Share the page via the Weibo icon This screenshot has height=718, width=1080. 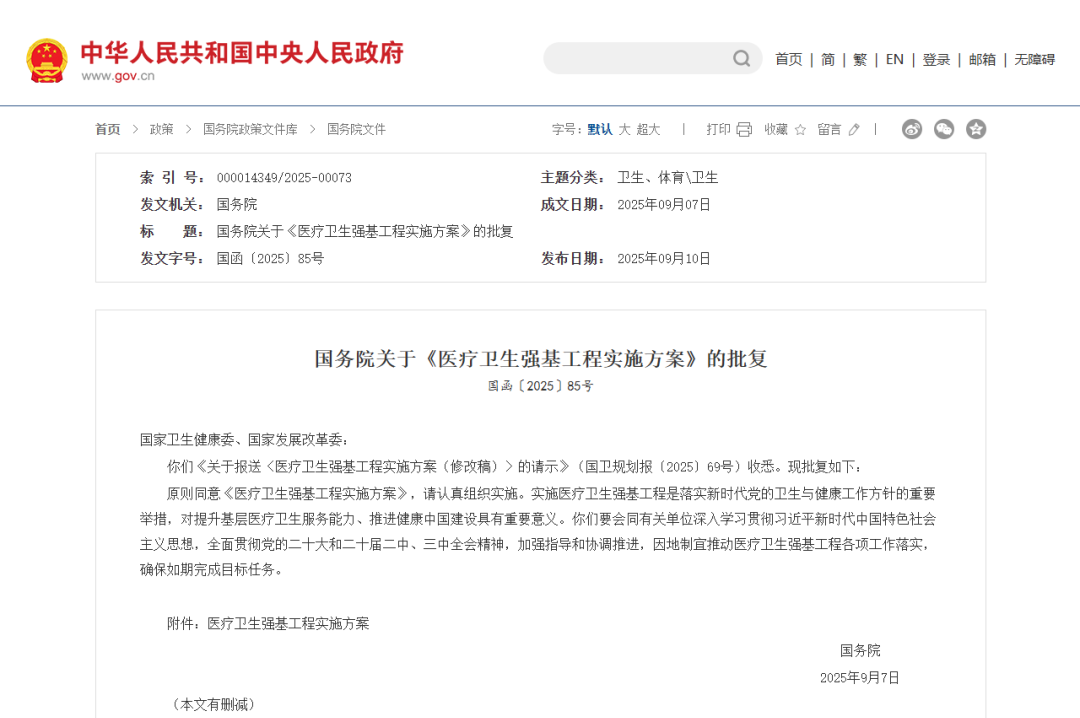tap(911, 129)
